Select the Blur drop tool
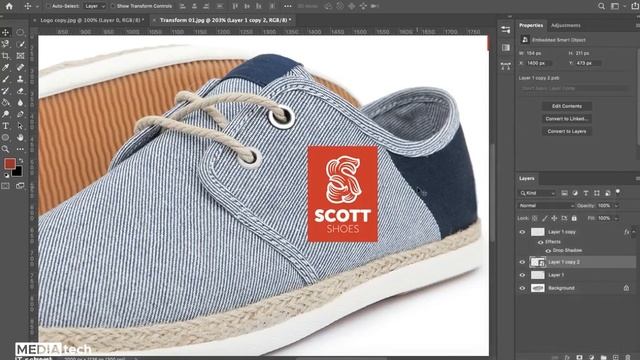Screen dimensions: 640x360 click(20, 102)
